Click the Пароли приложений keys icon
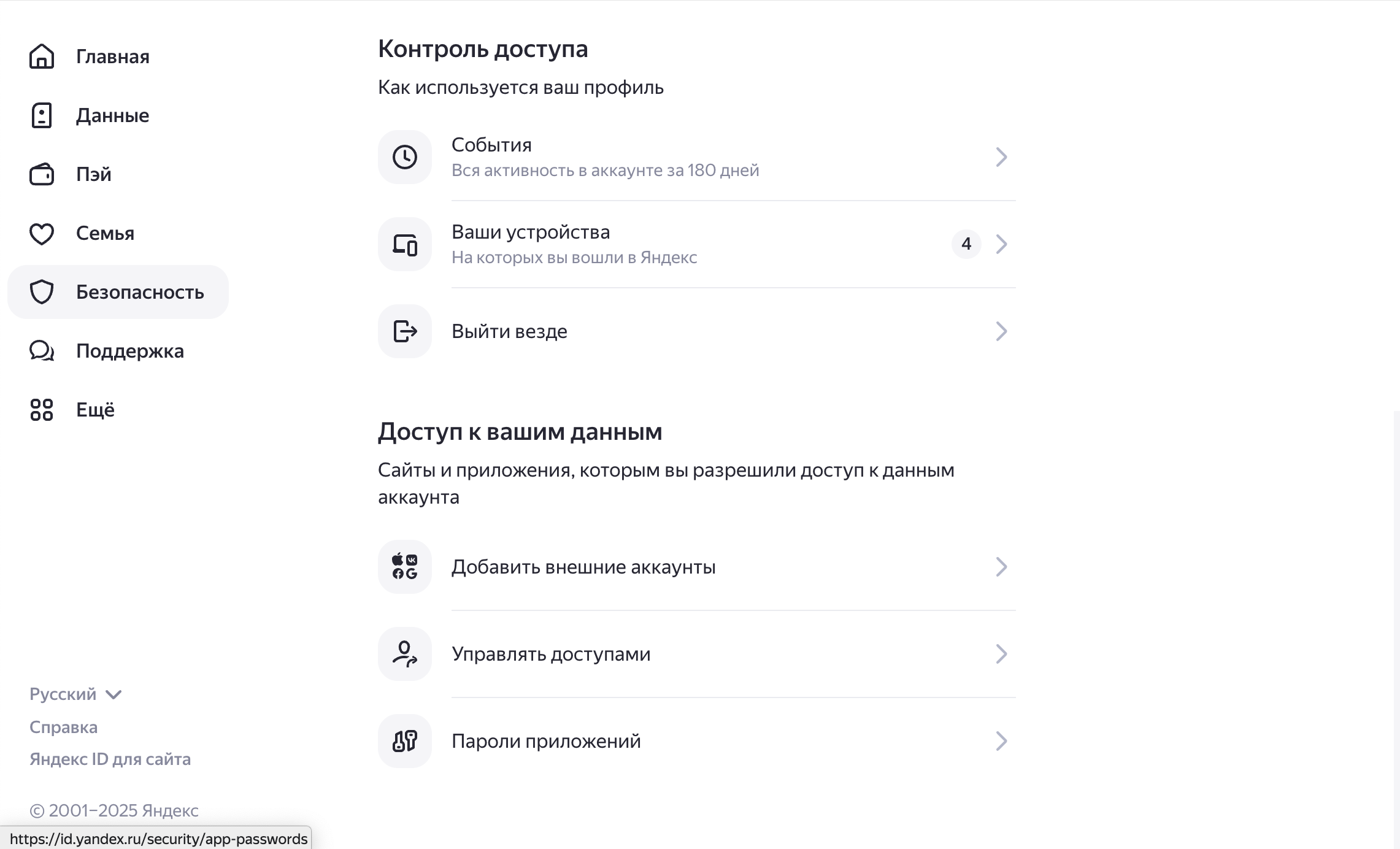The image size is (1400, 849). click(404, 740)
